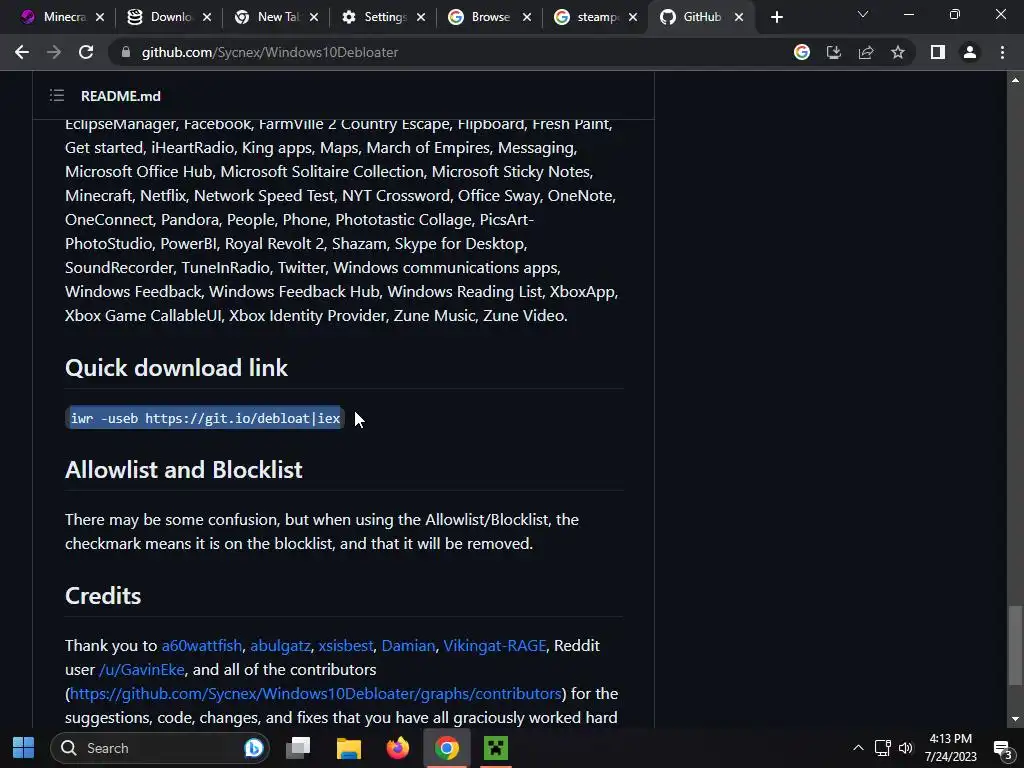
Task: Click the iwr -useb debloat code block
Action: point(205,418)
